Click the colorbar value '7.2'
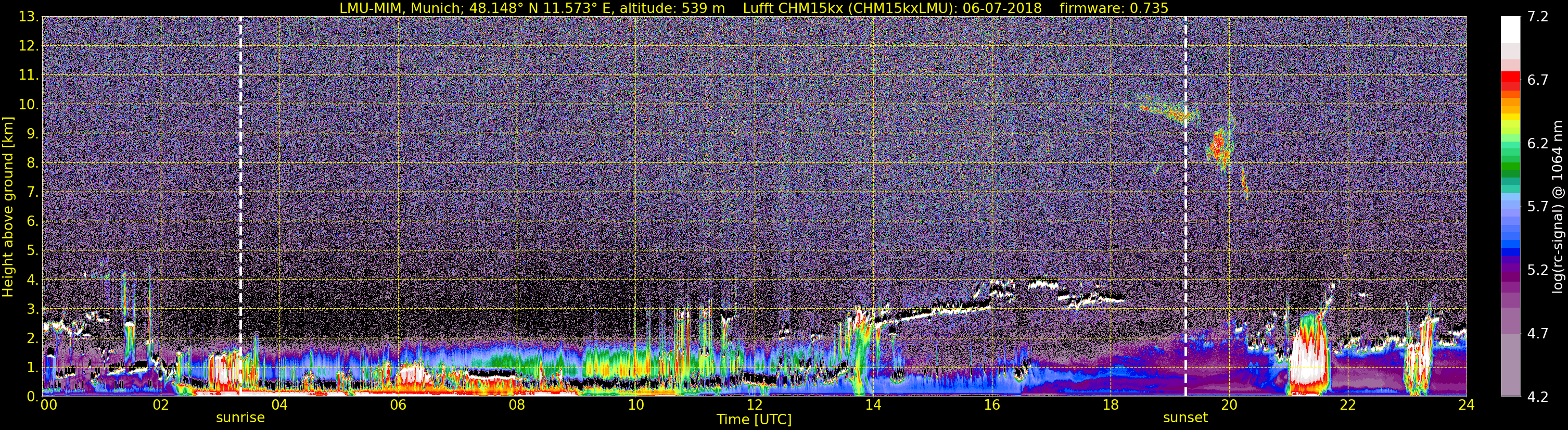 1538,17
